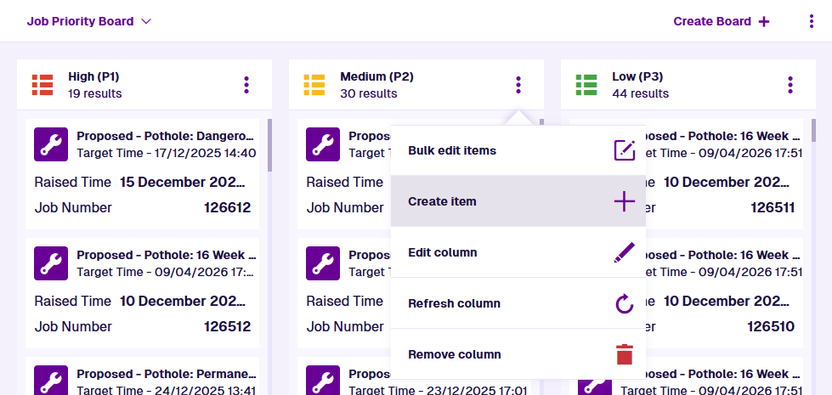
Task: Click job number 126612
Action: pos(227,208)
